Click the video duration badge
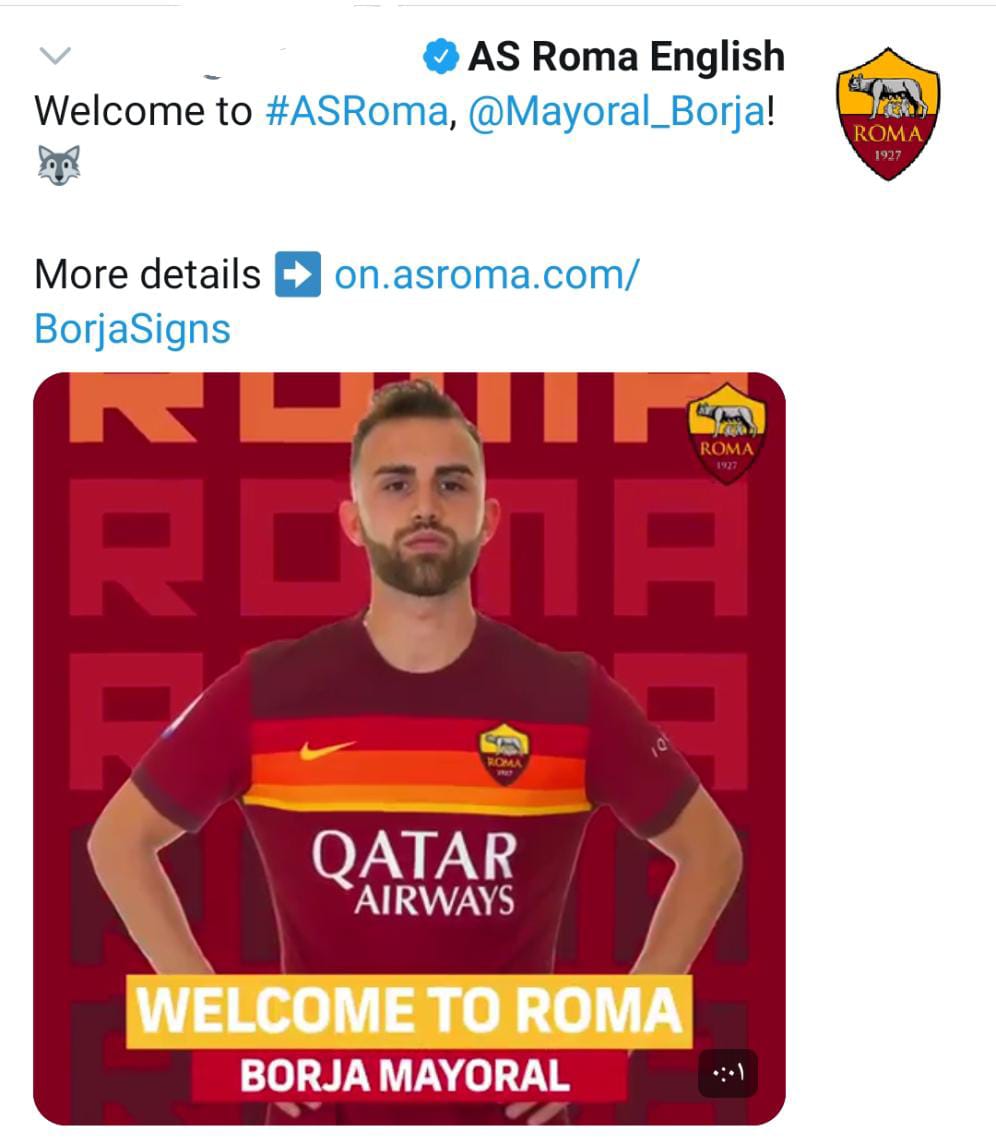The image size is (996, 1140). pos(728,1073)
